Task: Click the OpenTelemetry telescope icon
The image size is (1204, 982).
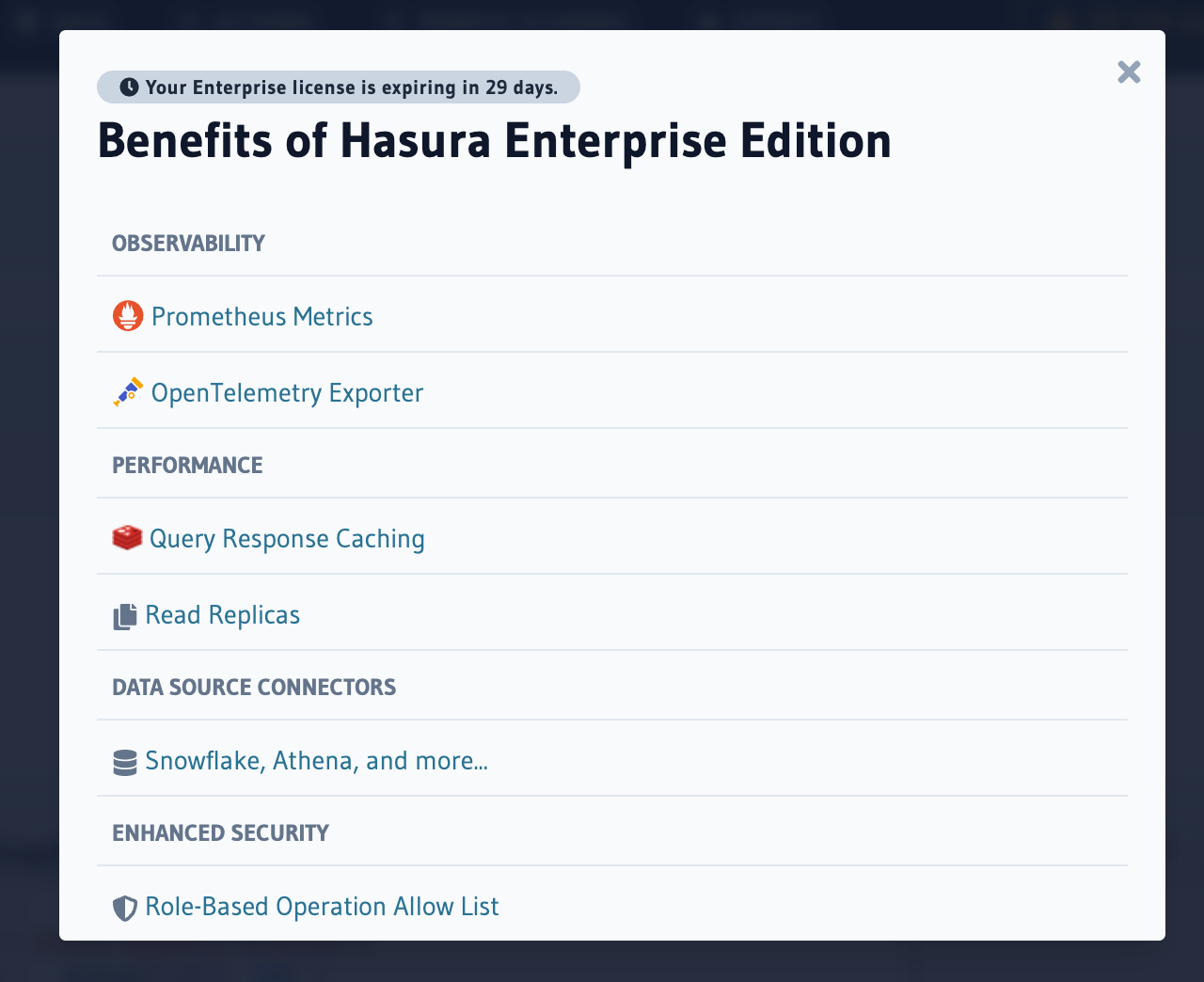Action: click(x=128, y=392)
